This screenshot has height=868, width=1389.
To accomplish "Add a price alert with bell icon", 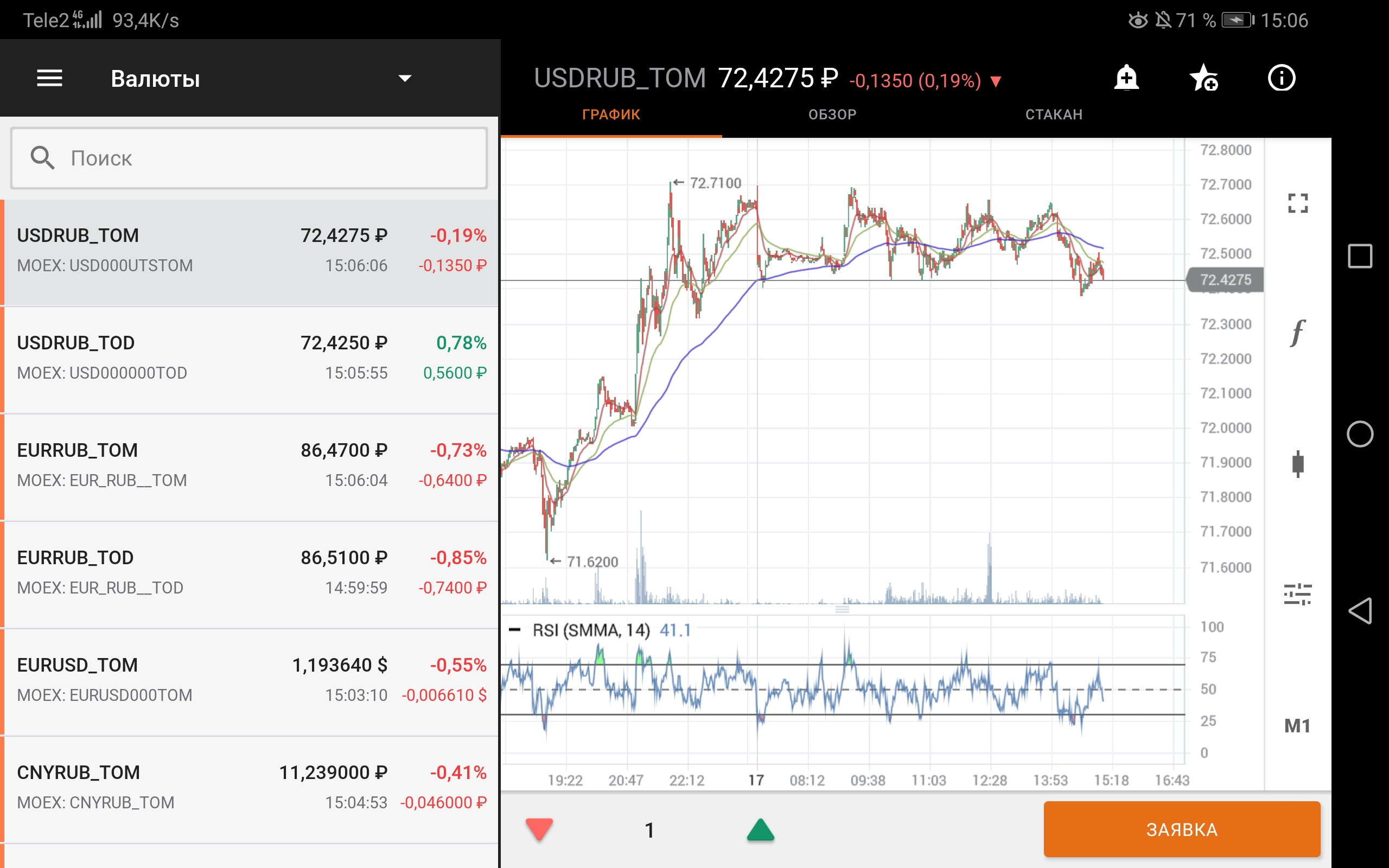I will click(1126, 78).
